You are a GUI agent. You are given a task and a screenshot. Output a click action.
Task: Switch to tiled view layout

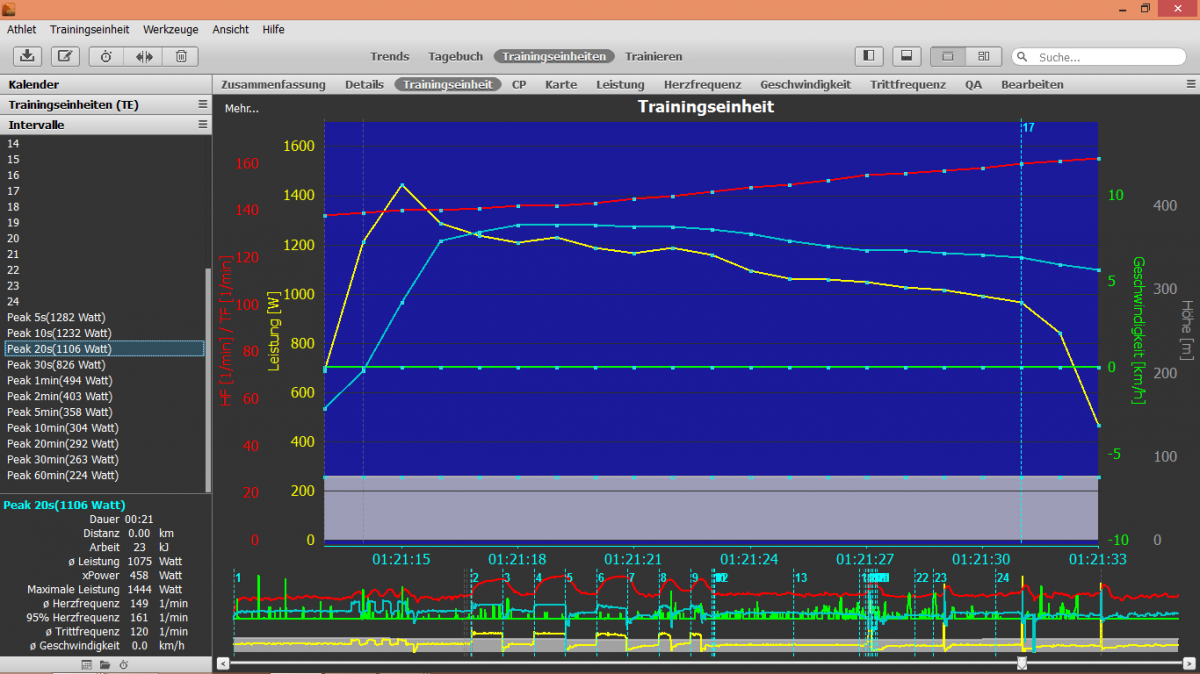[x=984, y=57]
